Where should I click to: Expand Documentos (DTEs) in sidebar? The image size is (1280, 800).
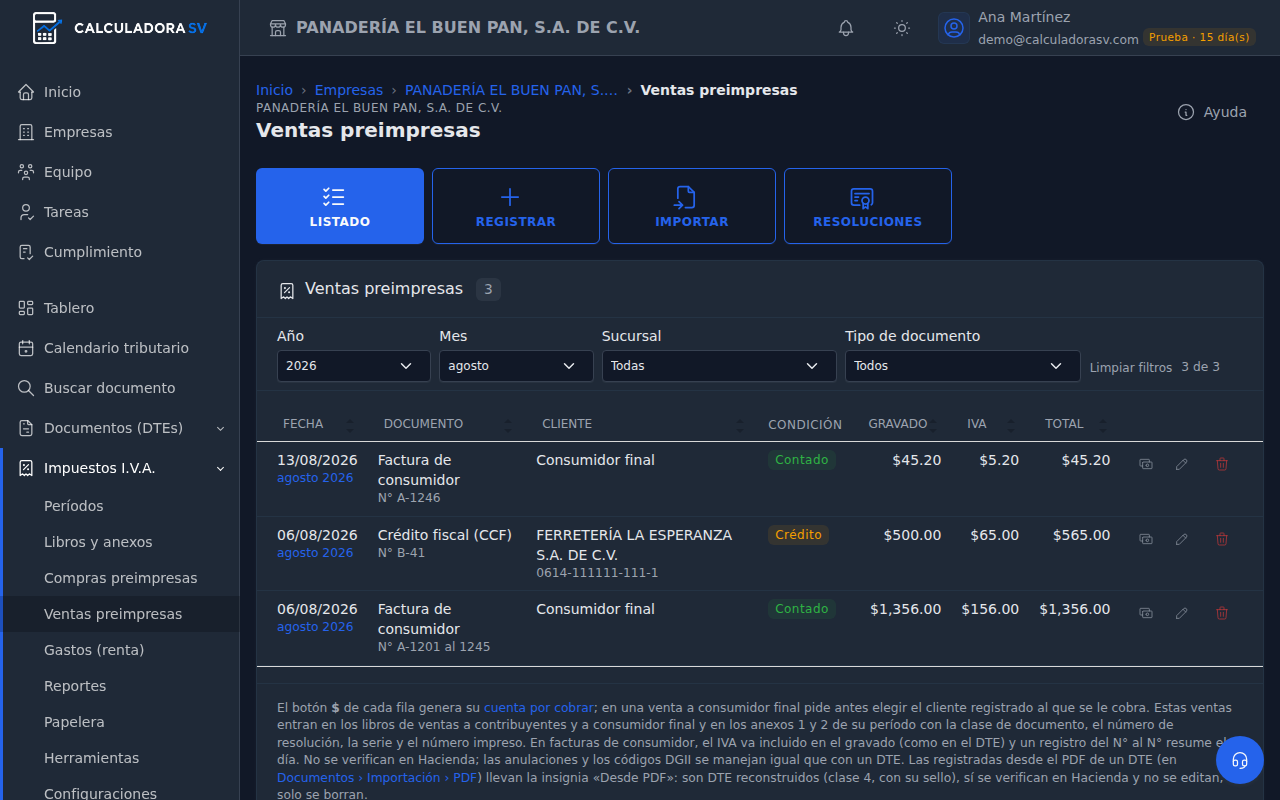point(121,428)
